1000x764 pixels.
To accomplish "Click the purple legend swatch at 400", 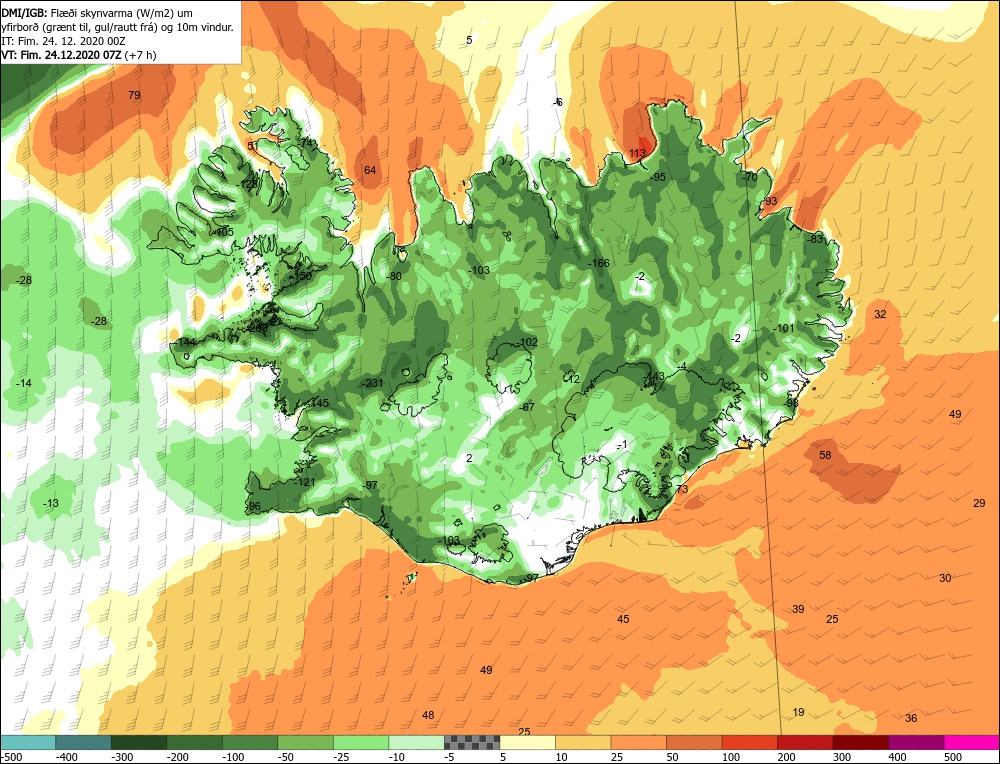I will (x=916, y=742).
